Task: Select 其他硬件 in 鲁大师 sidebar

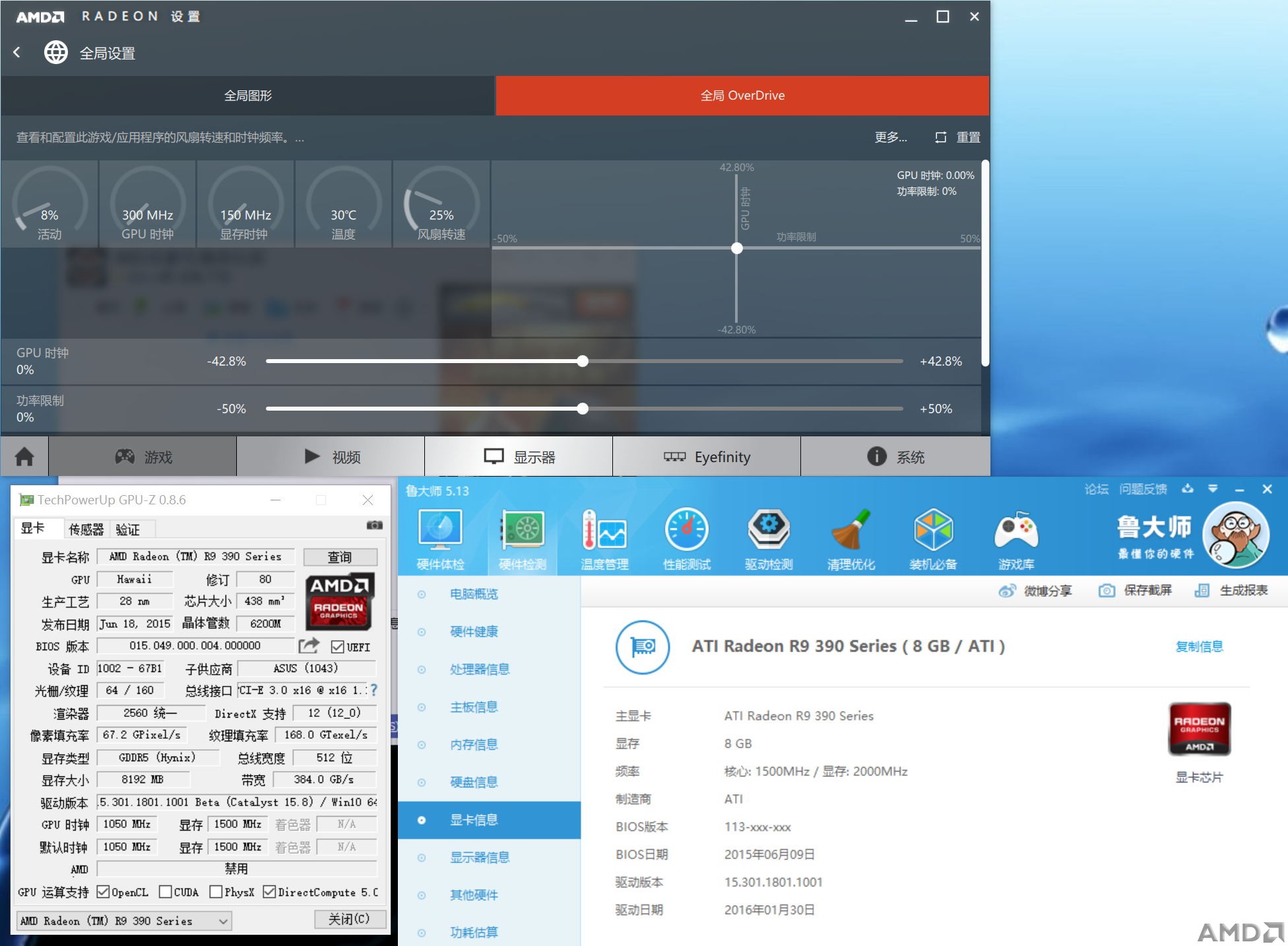Action: coord(489,895)
